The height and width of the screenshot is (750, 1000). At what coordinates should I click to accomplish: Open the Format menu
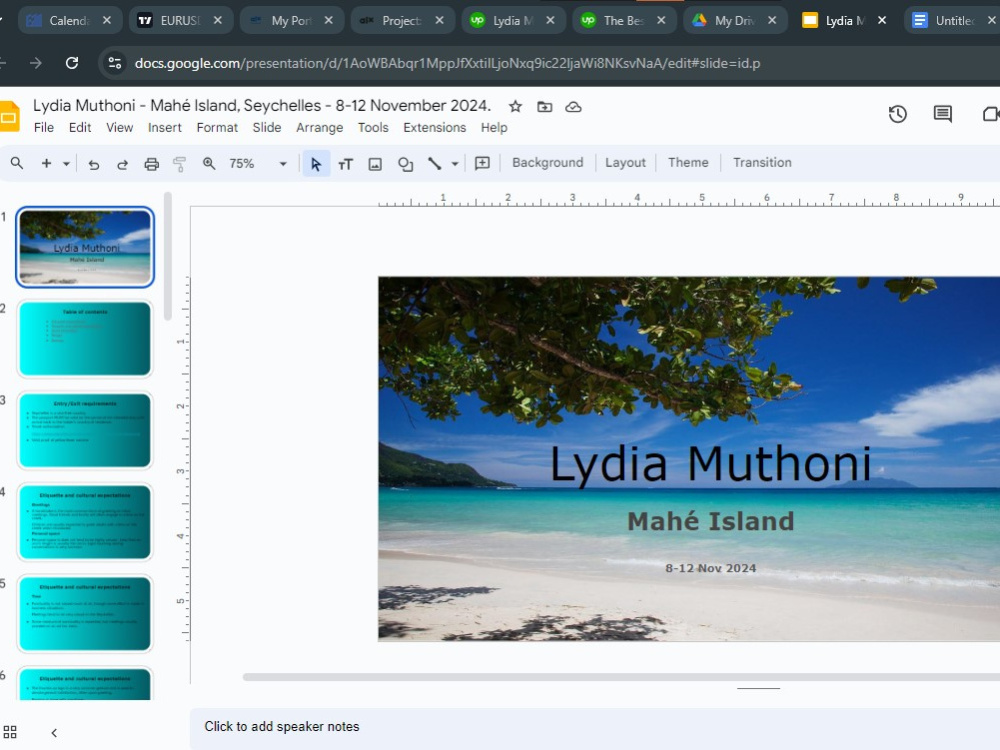coord(217,128)
